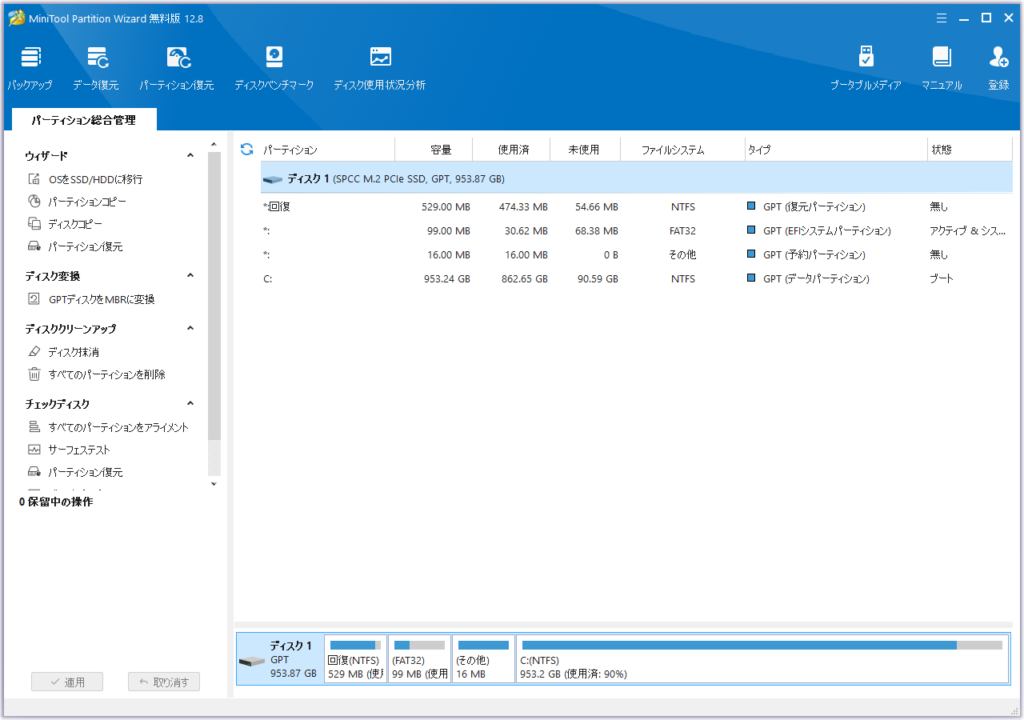
Task: Open the hamburger menu at top right
Action: [941, 17]
